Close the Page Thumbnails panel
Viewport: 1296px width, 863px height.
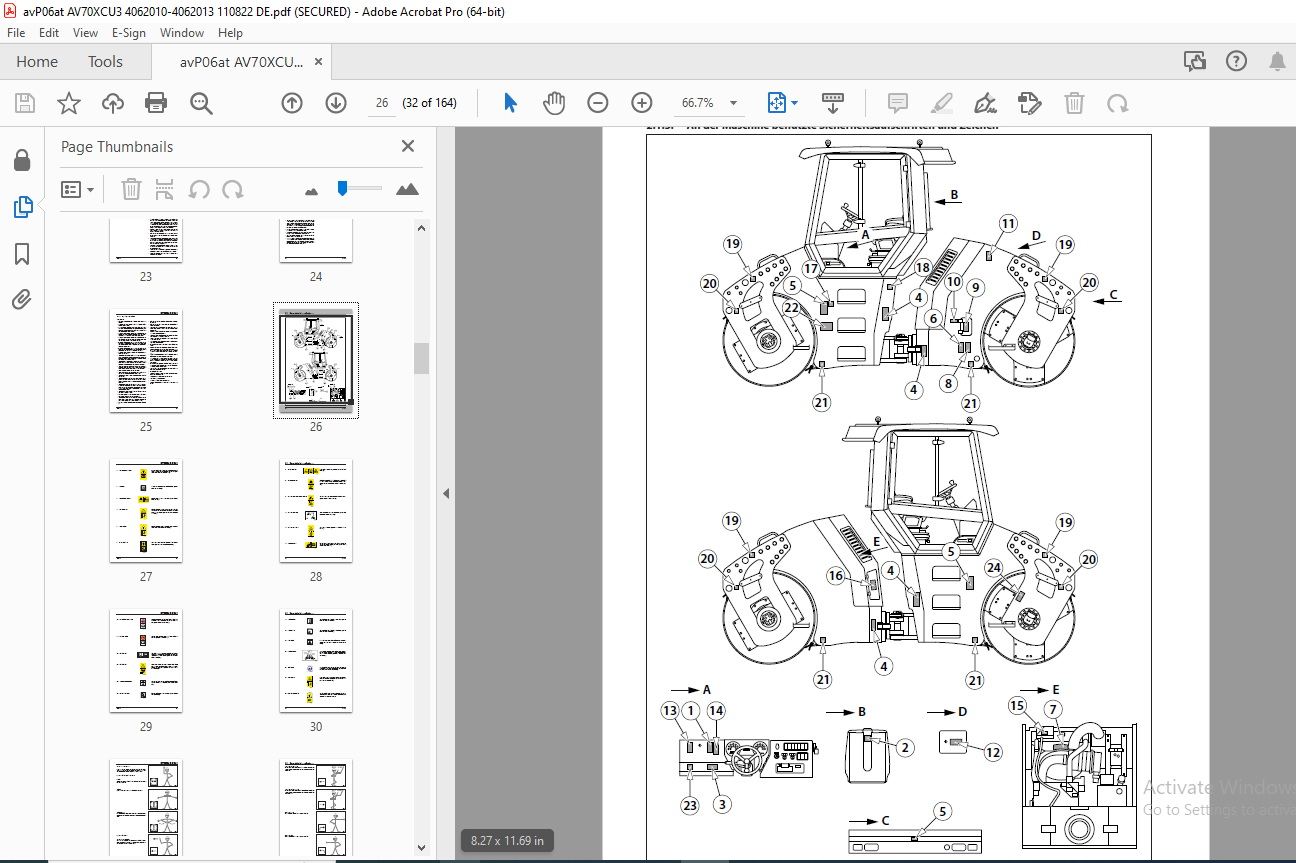point(408,146)
